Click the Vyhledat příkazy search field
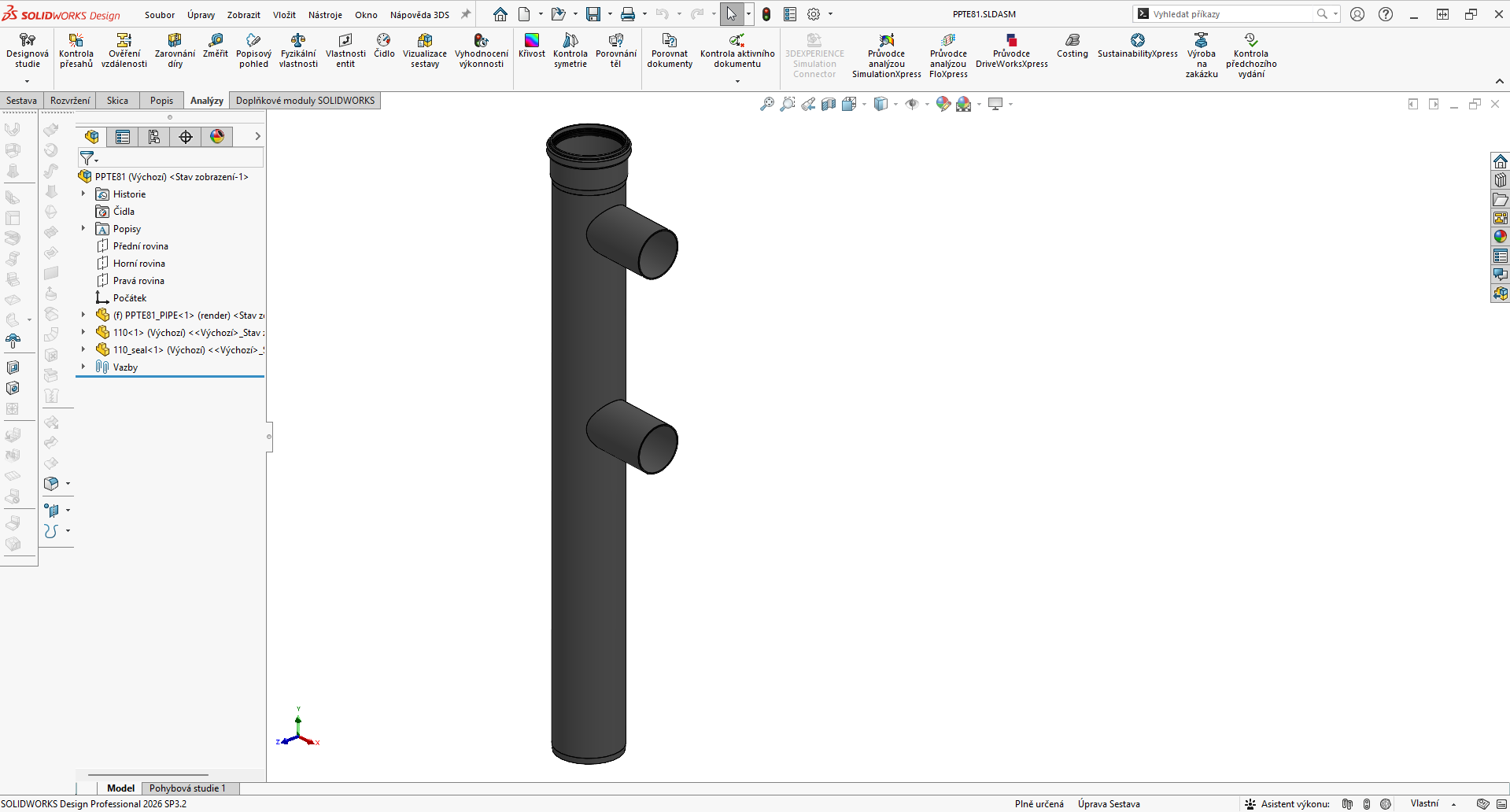1510x812 pixels. pyautogui.click(x=1233, y=14)
